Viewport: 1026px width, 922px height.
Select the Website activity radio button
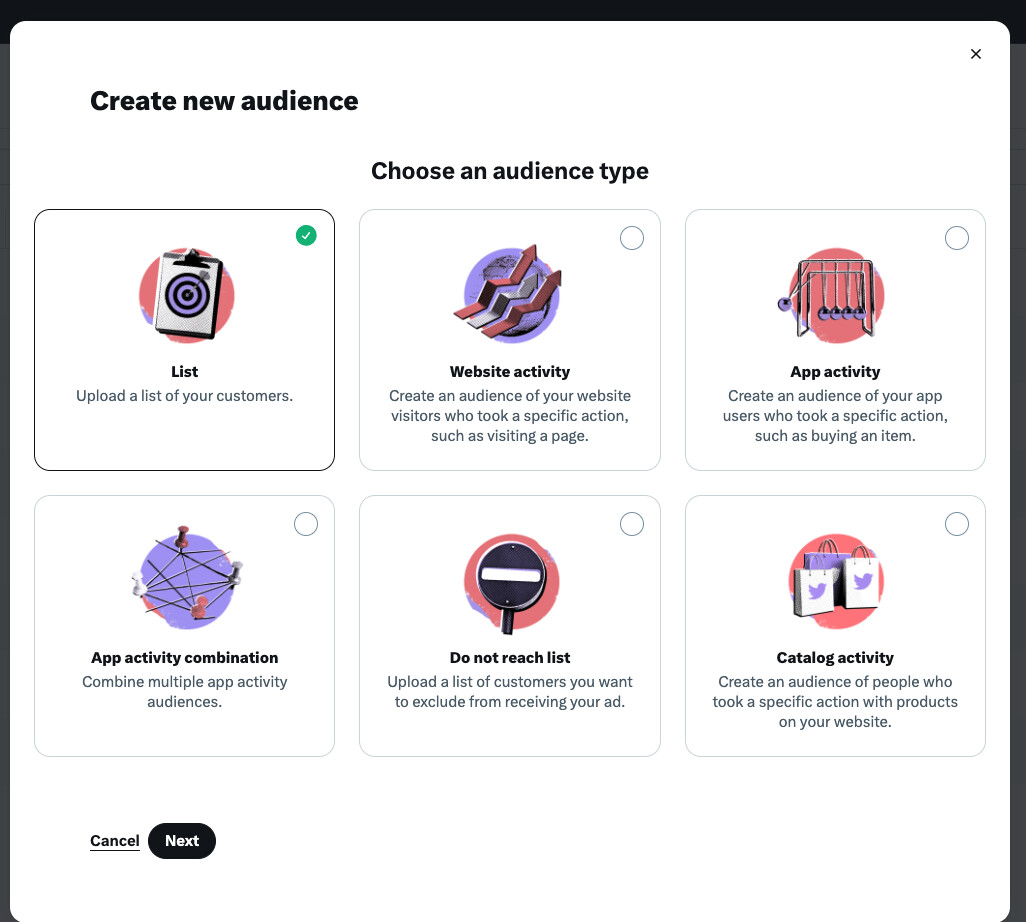(x=632, y=238)
